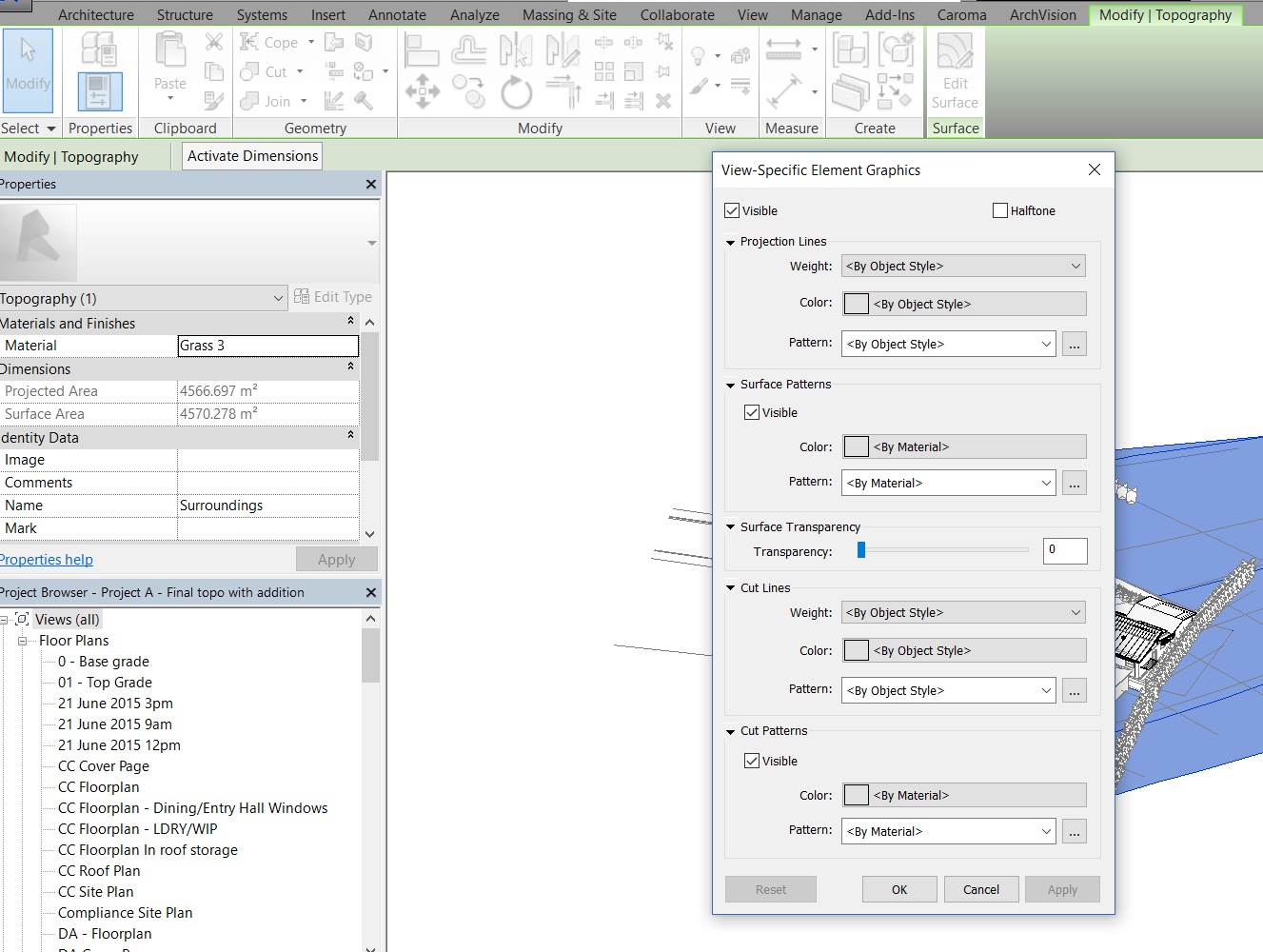Click the Aligned Dimension measure icon
The image size is (1263, 952).
(x=783, y=91)
